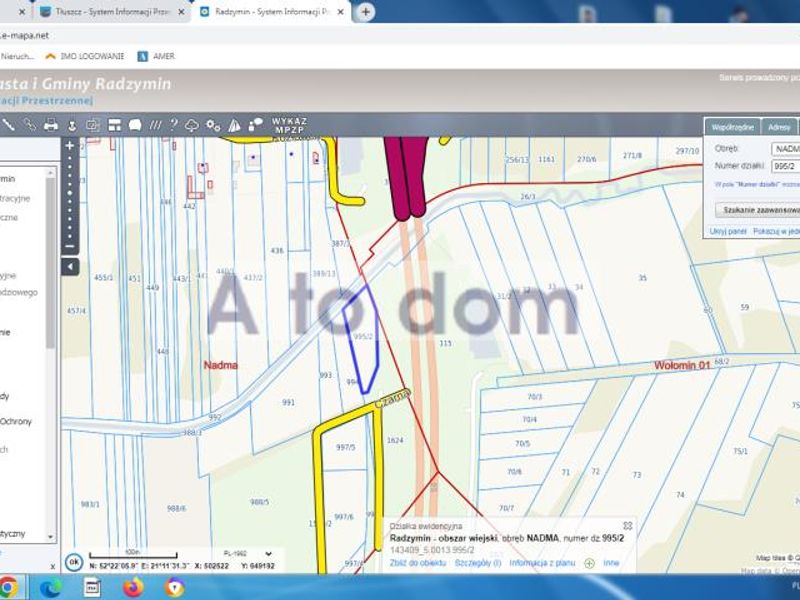Screen dimensions: 800x600
Task: Click Informacja z planu link
Action: coord(542,563)
